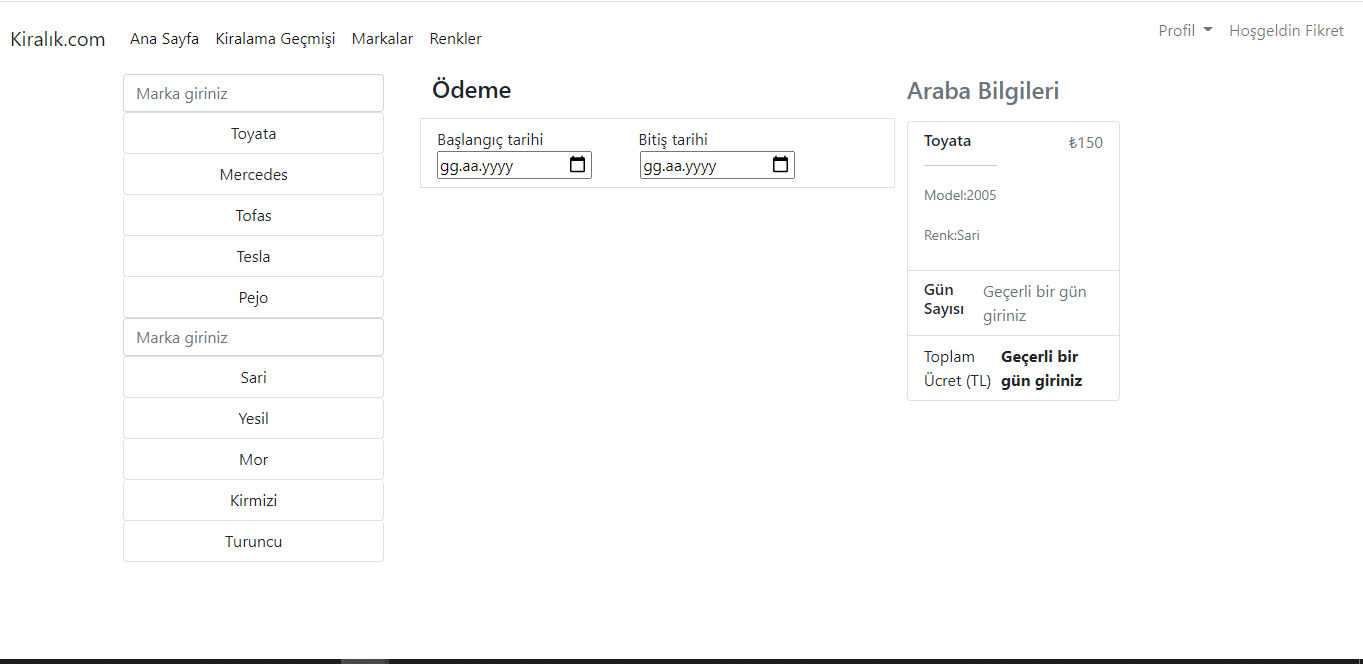Viewport: 1363px width, 664px height.
Task: Click the Kiralık.com logo
Action: [57, 38]
